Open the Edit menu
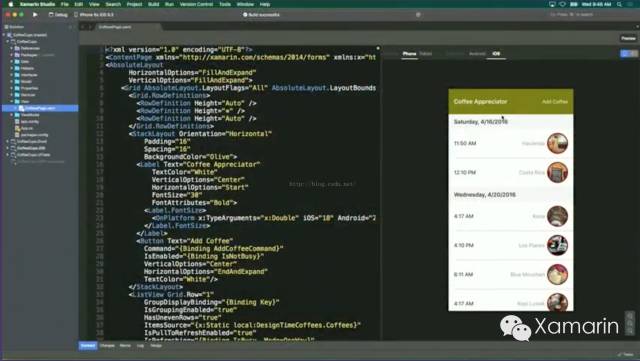This screenshot has width=640, height=361. [79, 4]
